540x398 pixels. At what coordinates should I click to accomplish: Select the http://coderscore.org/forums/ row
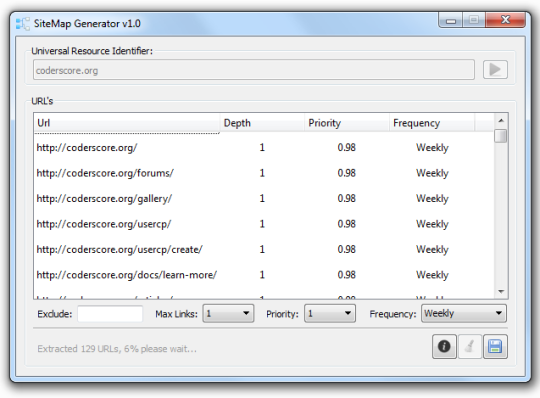pyautogui.click(x=264, y=173)
